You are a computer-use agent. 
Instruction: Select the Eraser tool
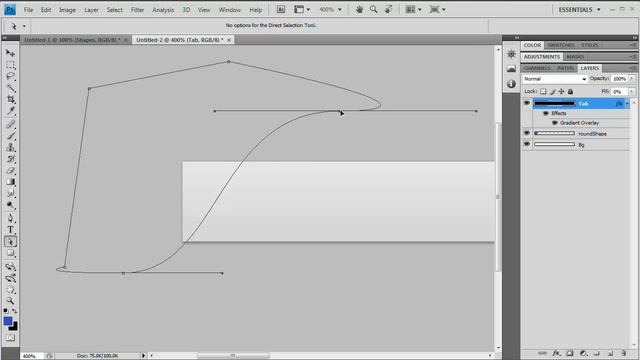(x=10, y=170)
